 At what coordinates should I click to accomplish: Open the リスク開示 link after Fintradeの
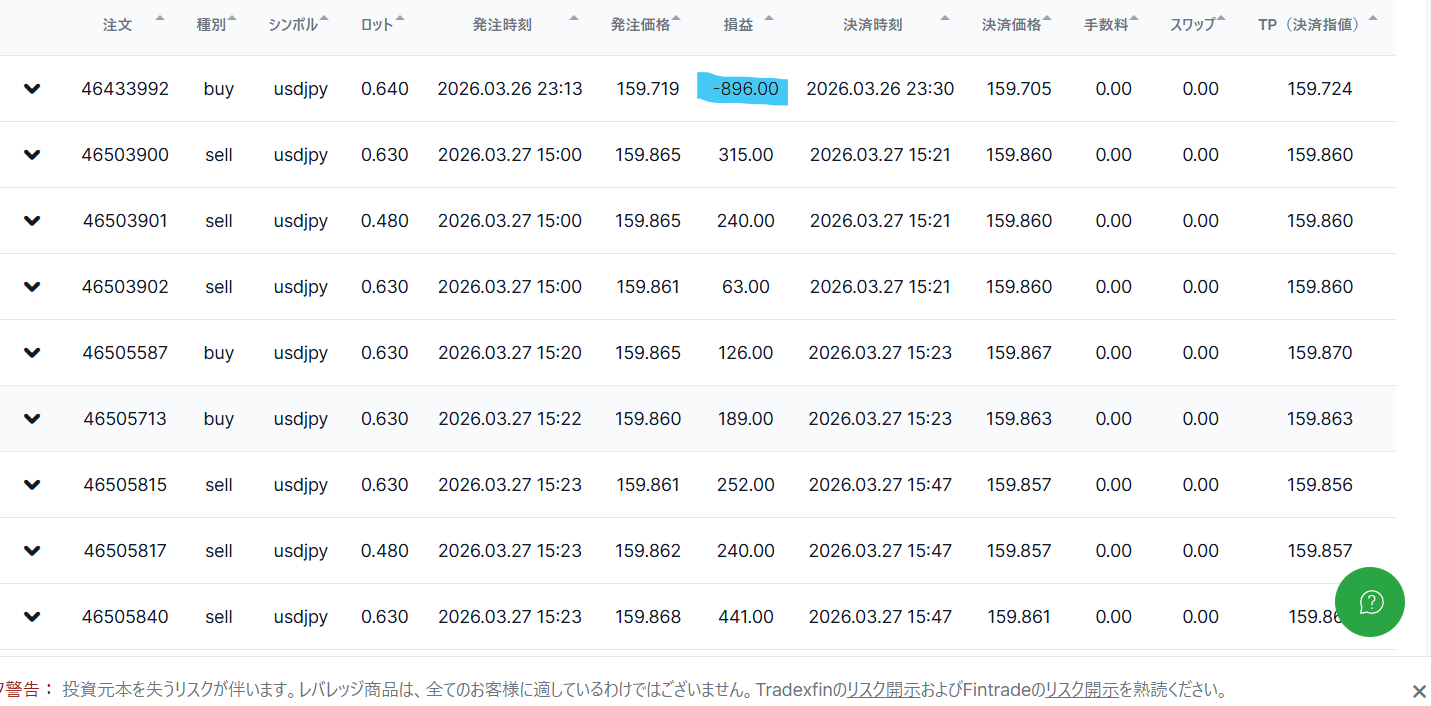1082,690
